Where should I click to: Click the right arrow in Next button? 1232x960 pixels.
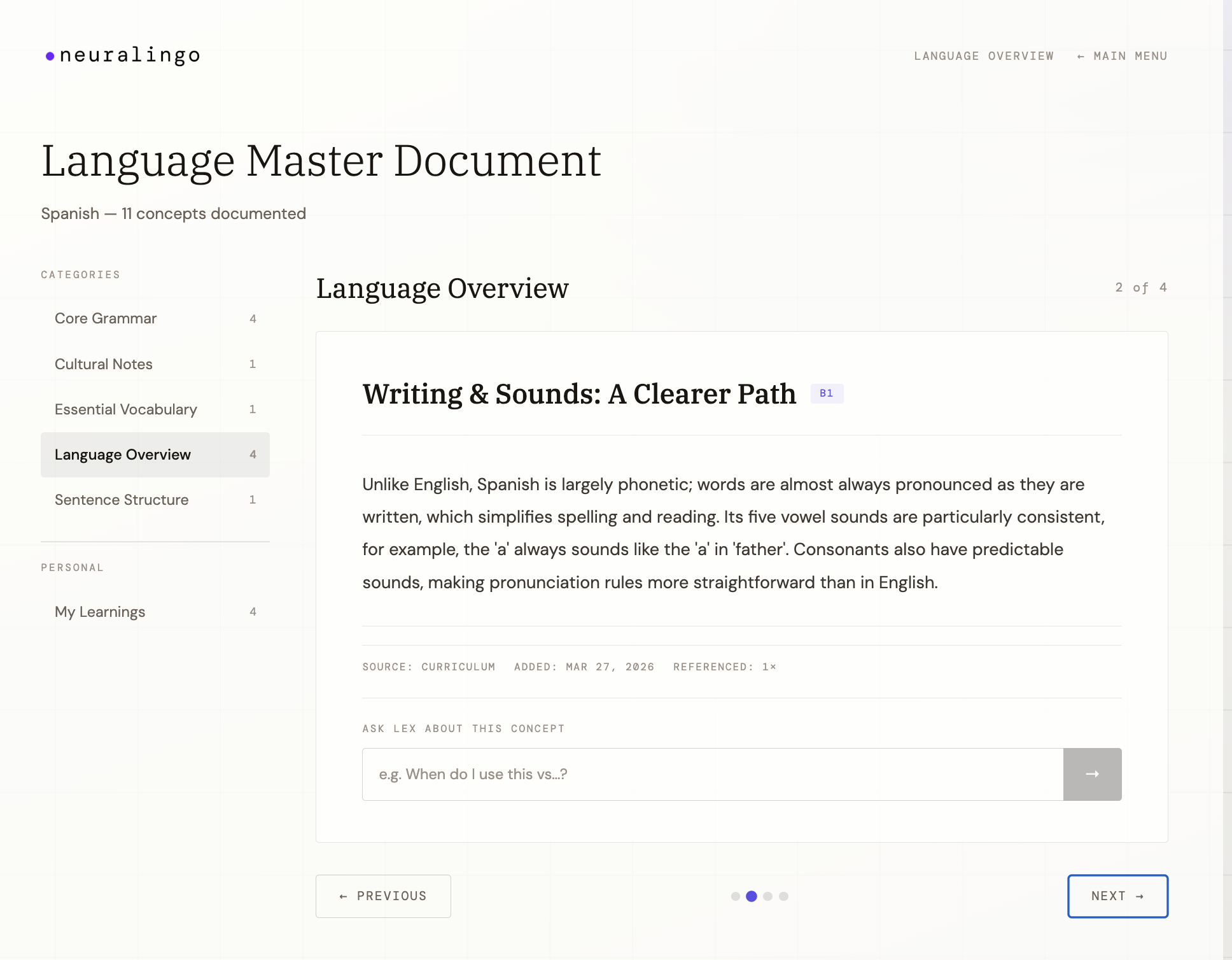pos(1140,896)
